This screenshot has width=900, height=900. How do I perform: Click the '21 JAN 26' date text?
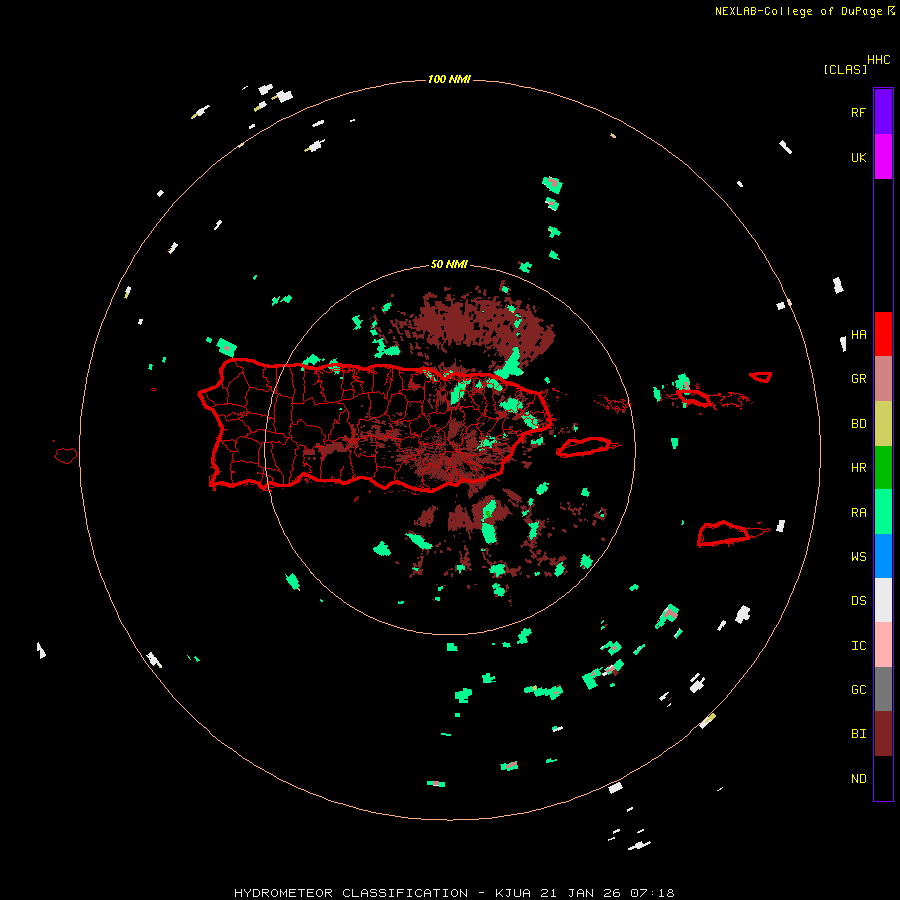[x=581, y=893]
